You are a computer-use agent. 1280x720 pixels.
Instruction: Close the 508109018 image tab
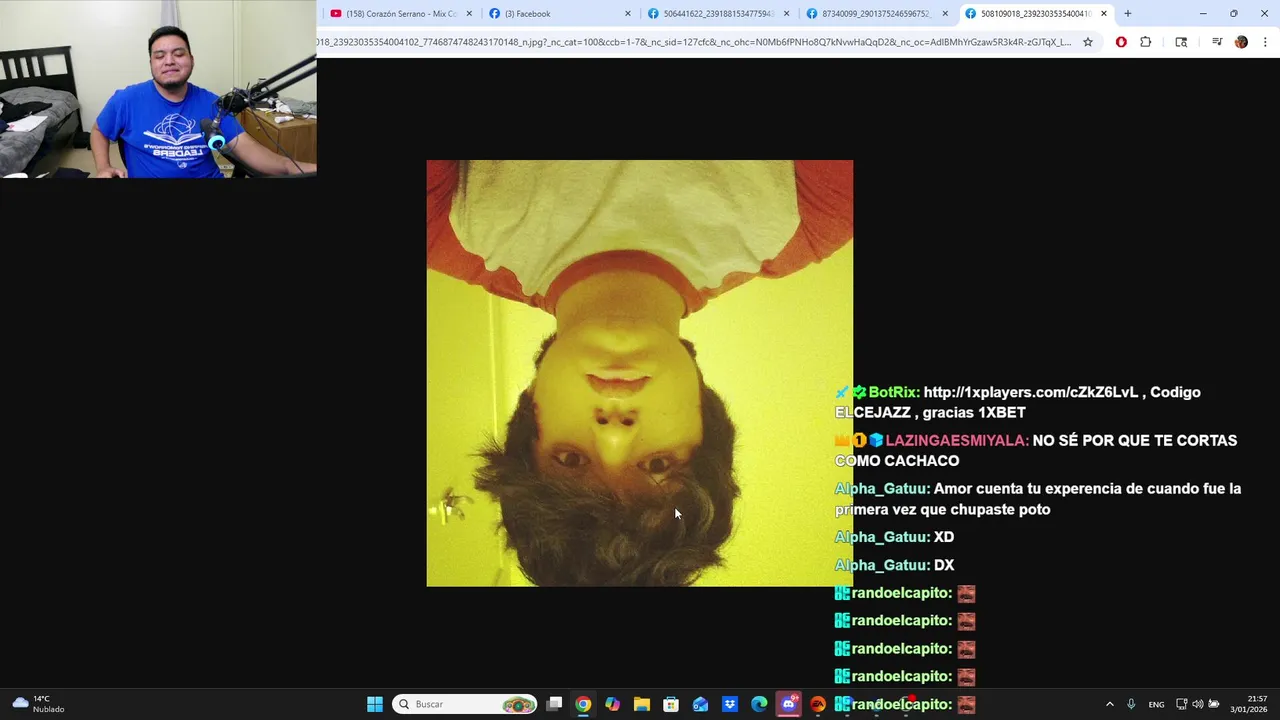tap(1104, 14)
